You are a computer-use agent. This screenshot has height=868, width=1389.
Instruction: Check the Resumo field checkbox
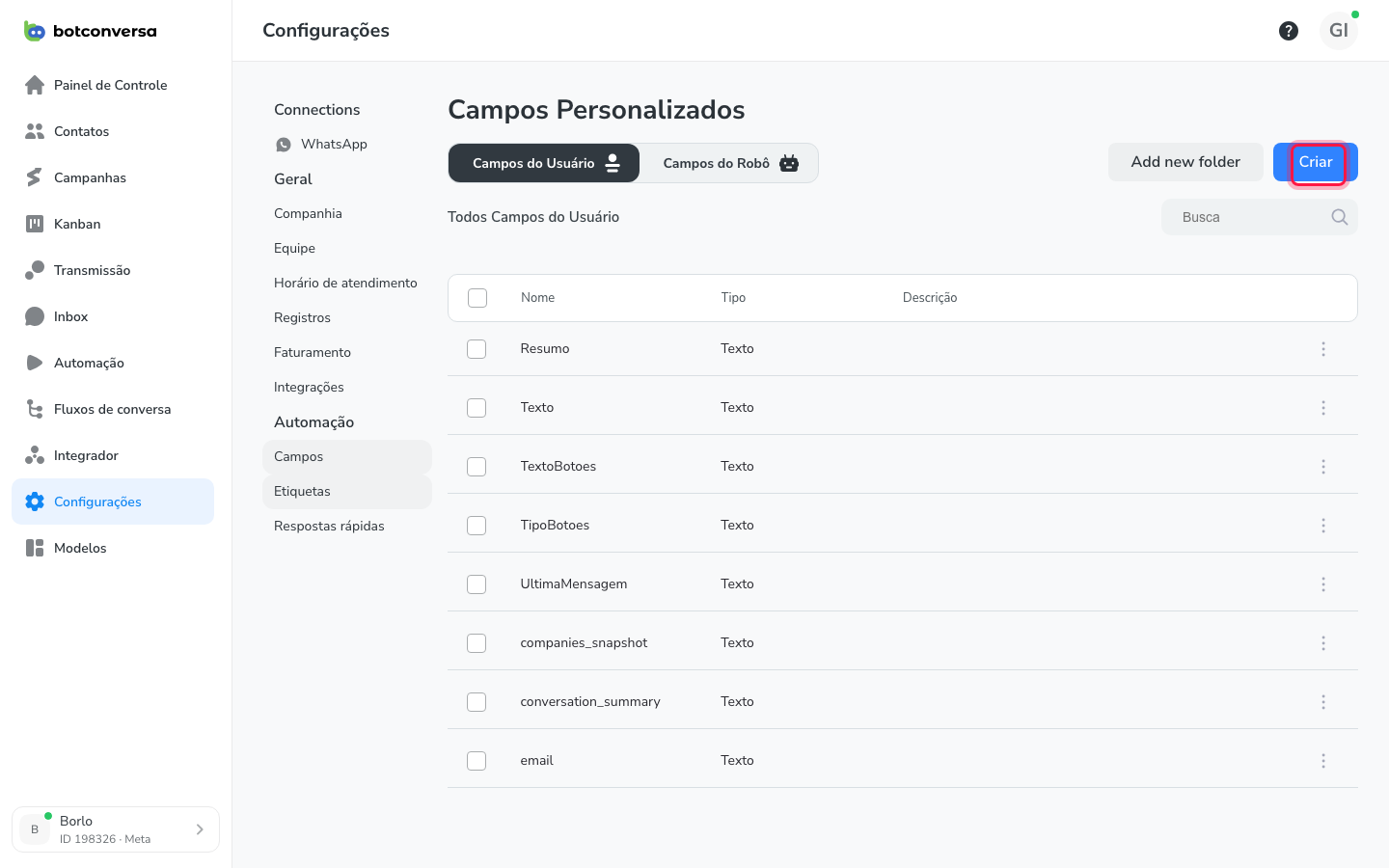pos(477,349)
